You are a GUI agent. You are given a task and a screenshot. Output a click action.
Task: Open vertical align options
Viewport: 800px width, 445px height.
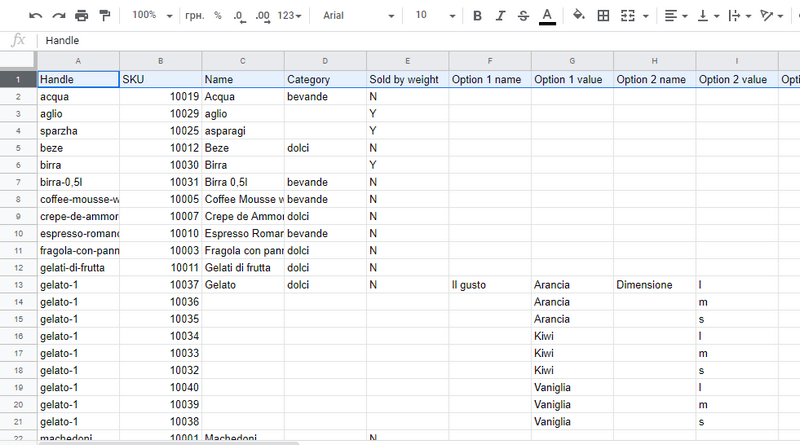(x=703, y=16)
